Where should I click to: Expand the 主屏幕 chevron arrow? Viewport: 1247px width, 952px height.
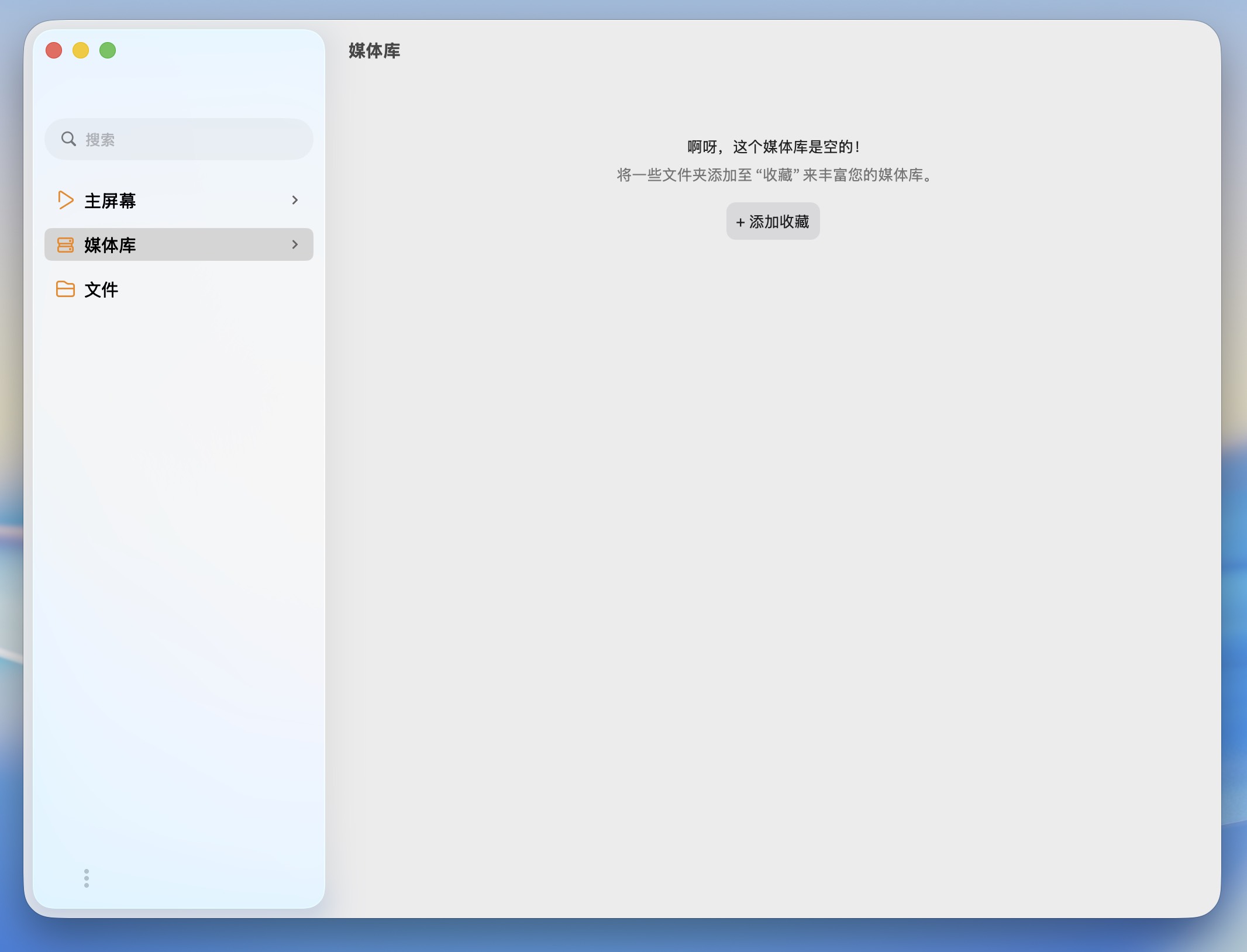click(295, 200)
